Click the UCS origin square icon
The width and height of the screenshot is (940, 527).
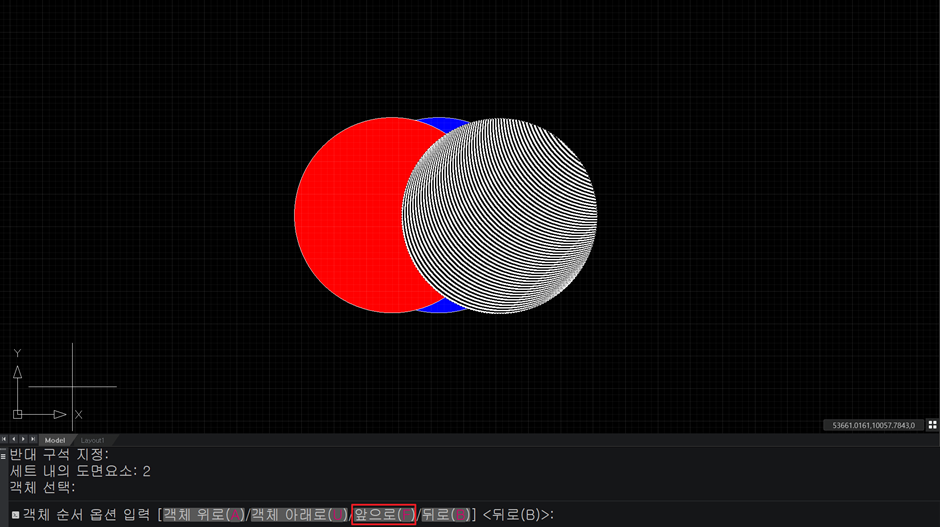17,414
